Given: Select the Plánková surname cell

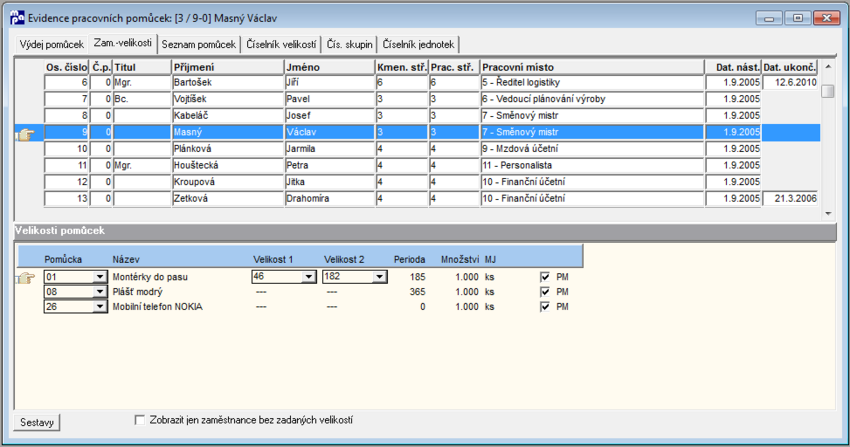Looking at the screenshot, I should coord(228,148).
